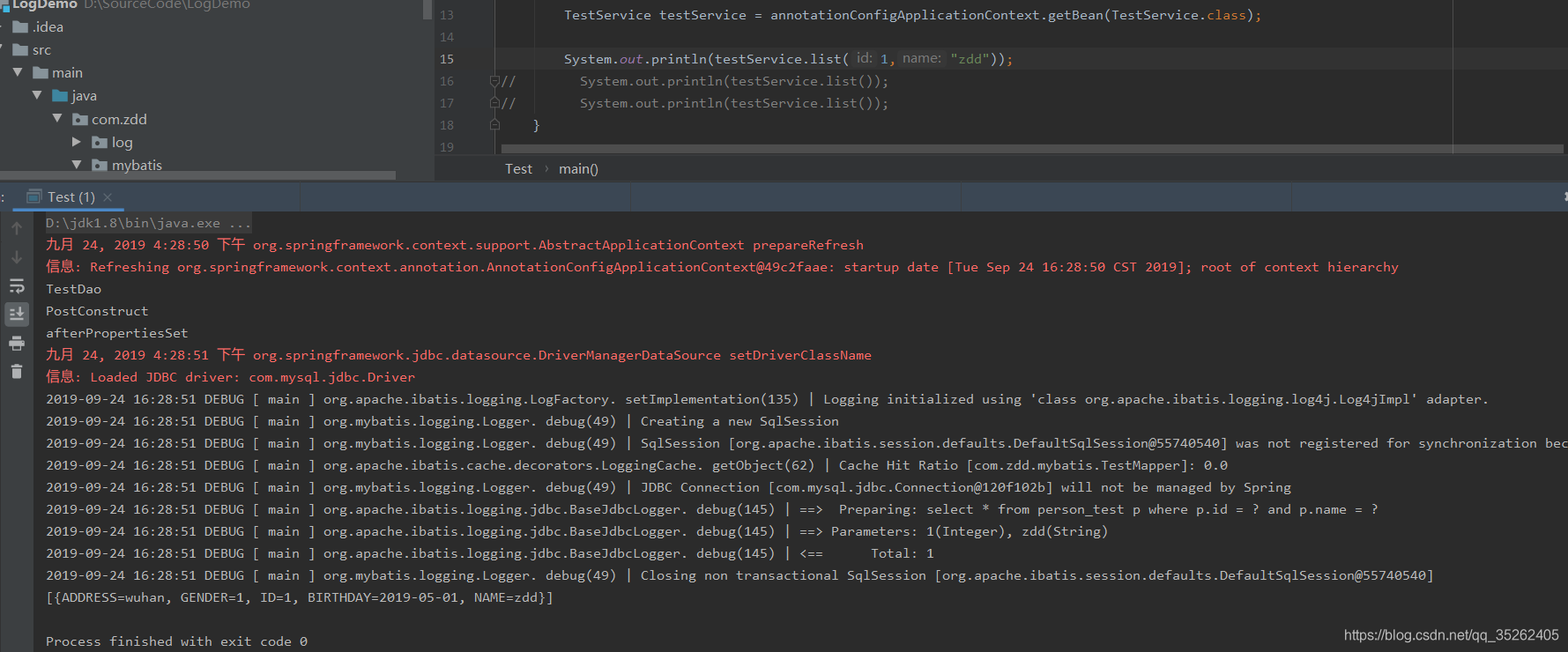Click "Logging initialized using" log line
The width and height of the screenshot is (1568, 652).
[x=767, y=399]
